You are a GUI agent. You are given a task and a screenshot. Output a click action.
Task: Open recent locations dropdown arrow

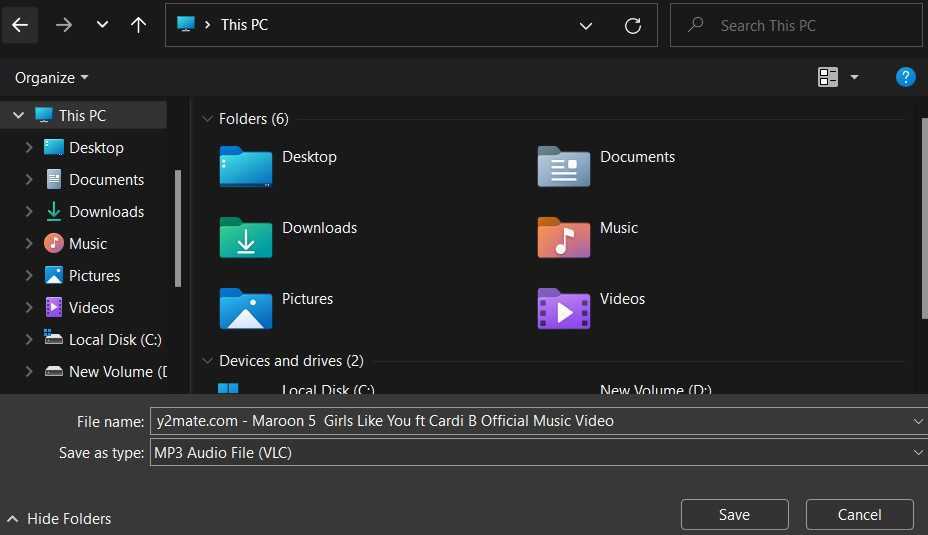(x=102, y=25)
